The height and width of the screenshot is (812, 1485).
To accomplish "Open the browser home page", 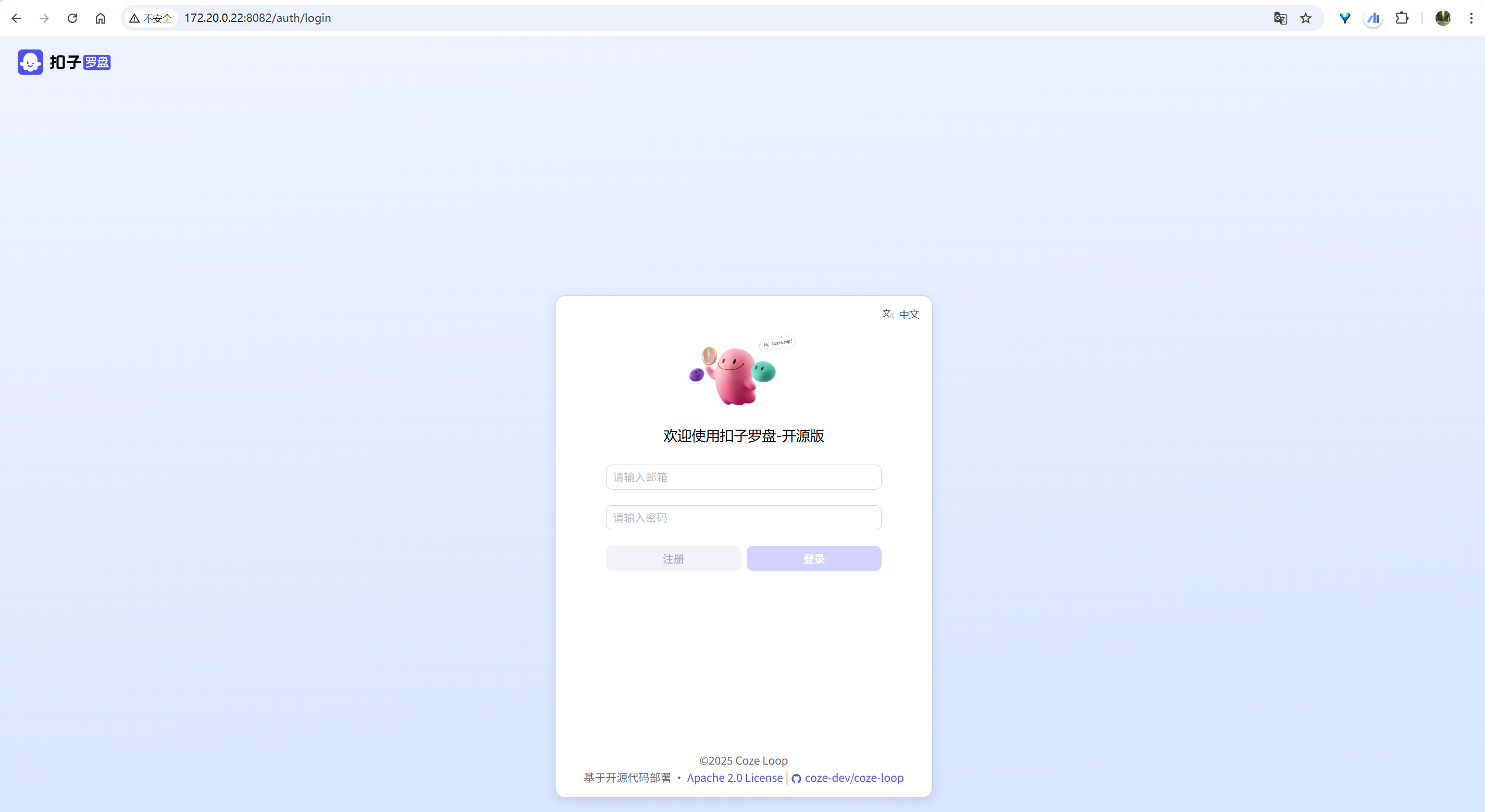I will pyautogui.click(x=101, y=18).
